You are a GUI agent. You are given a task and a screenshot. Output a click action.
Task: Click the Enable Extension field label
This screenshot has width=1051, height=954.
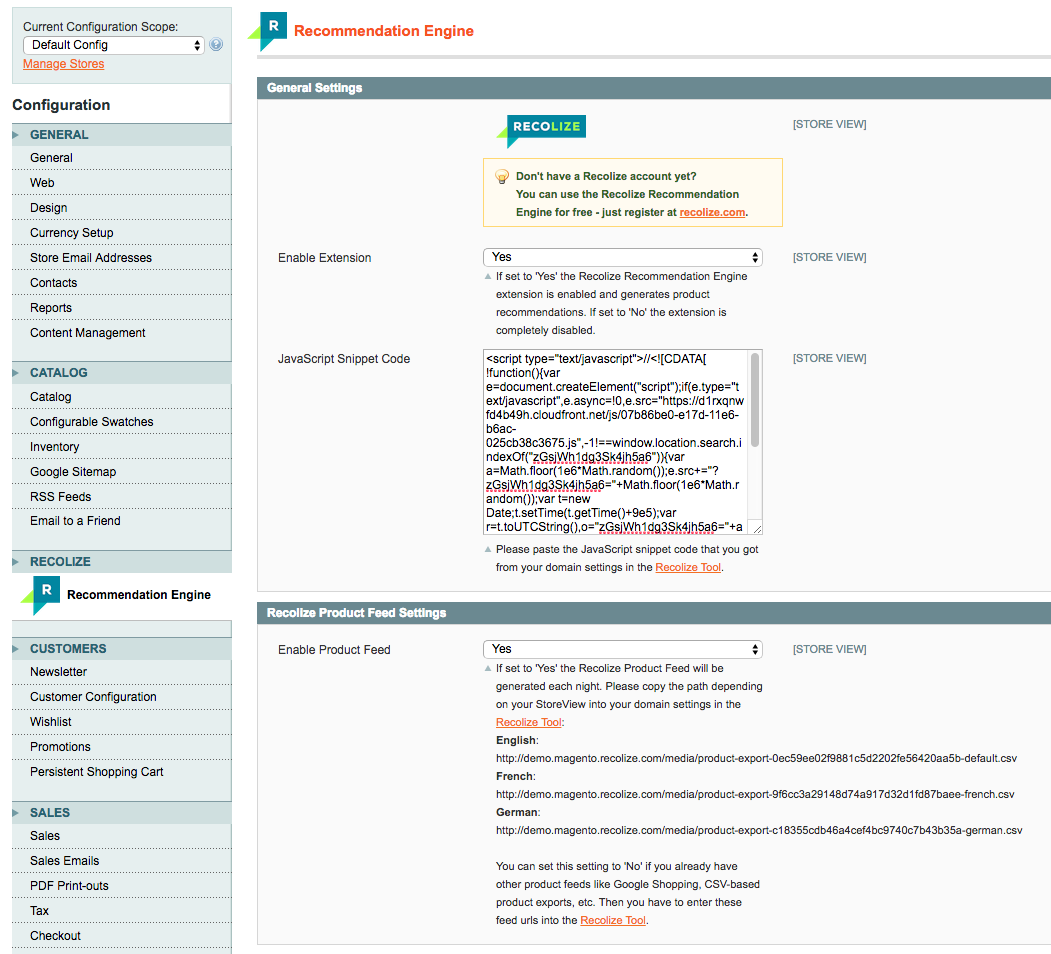coord(324,258)
